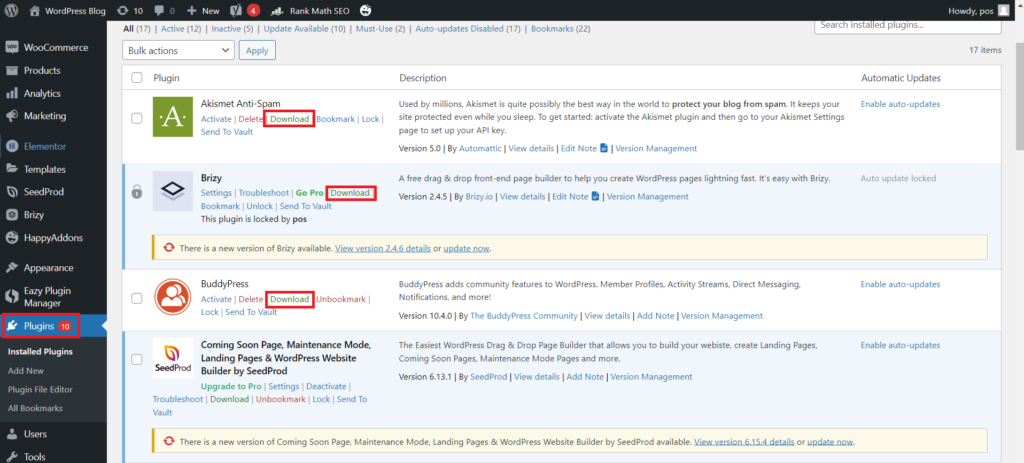Filter plugins by Inactive (5)

232,29
